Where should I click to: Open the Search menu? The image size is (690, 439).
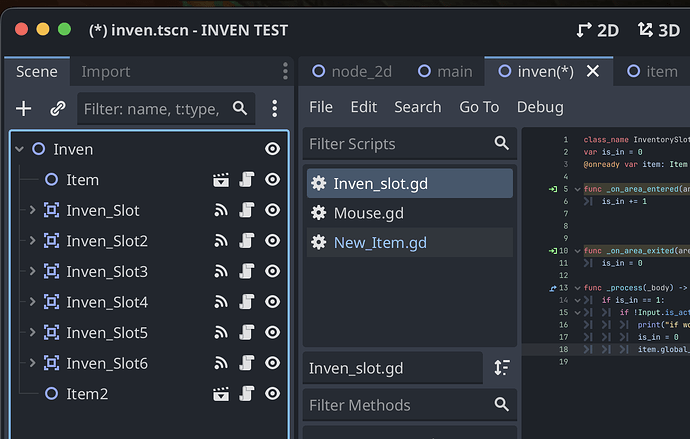(x=418, y=107)
